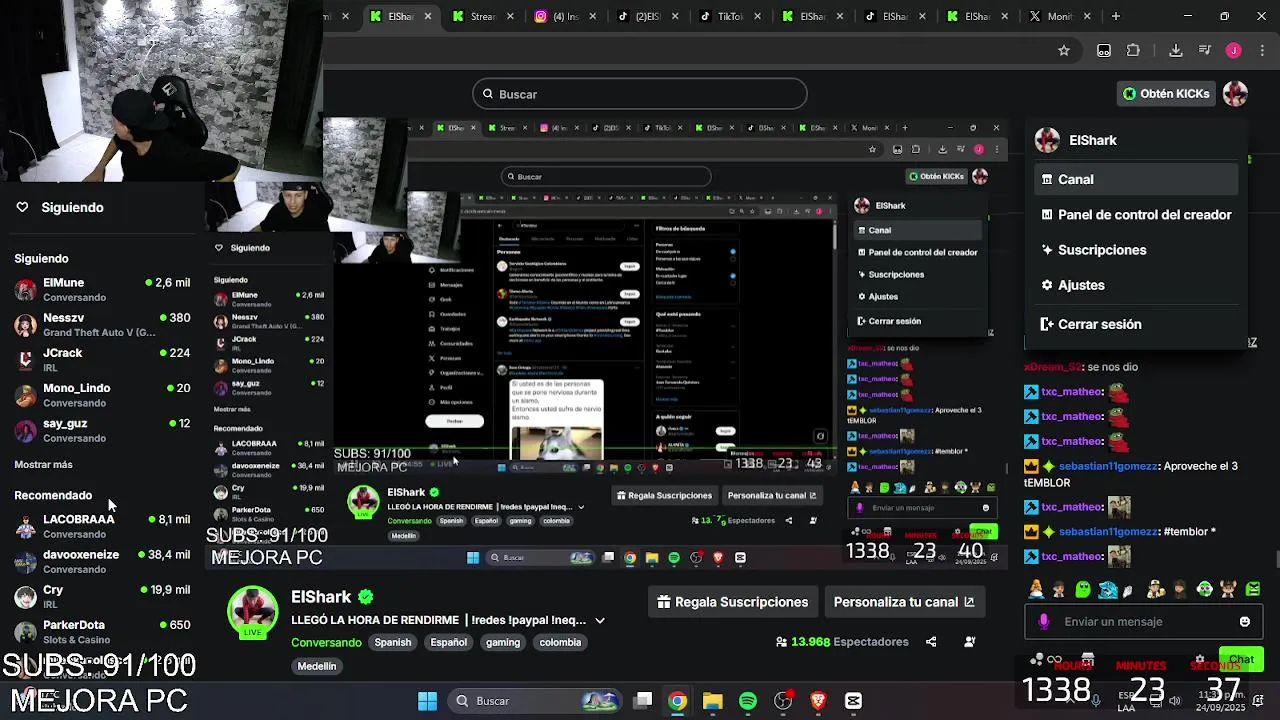Open davooxeneize recommended channel
The image size is (1280, 720).
tap(102, 561)
